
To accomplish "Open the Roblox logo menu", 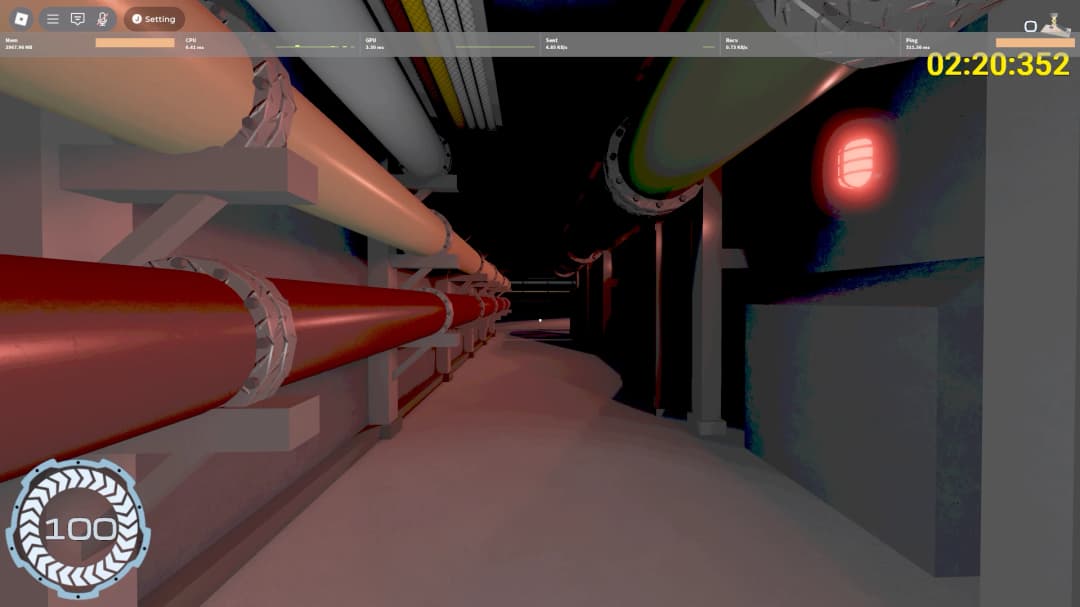I will click(21, 19).
